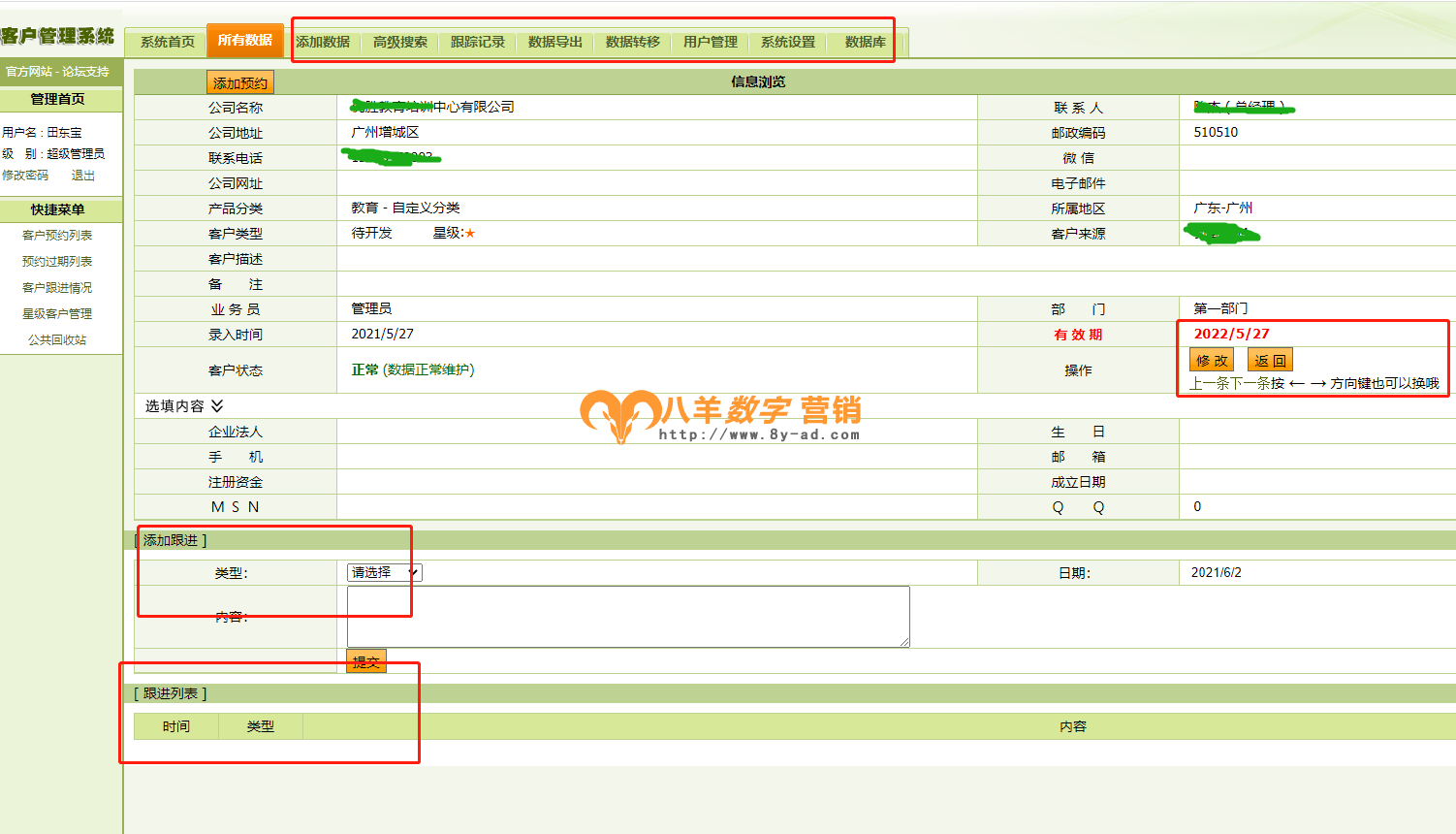Select the 跟踪记录 tab
This screenshot has width=1456, height=834.
[478, 42]
